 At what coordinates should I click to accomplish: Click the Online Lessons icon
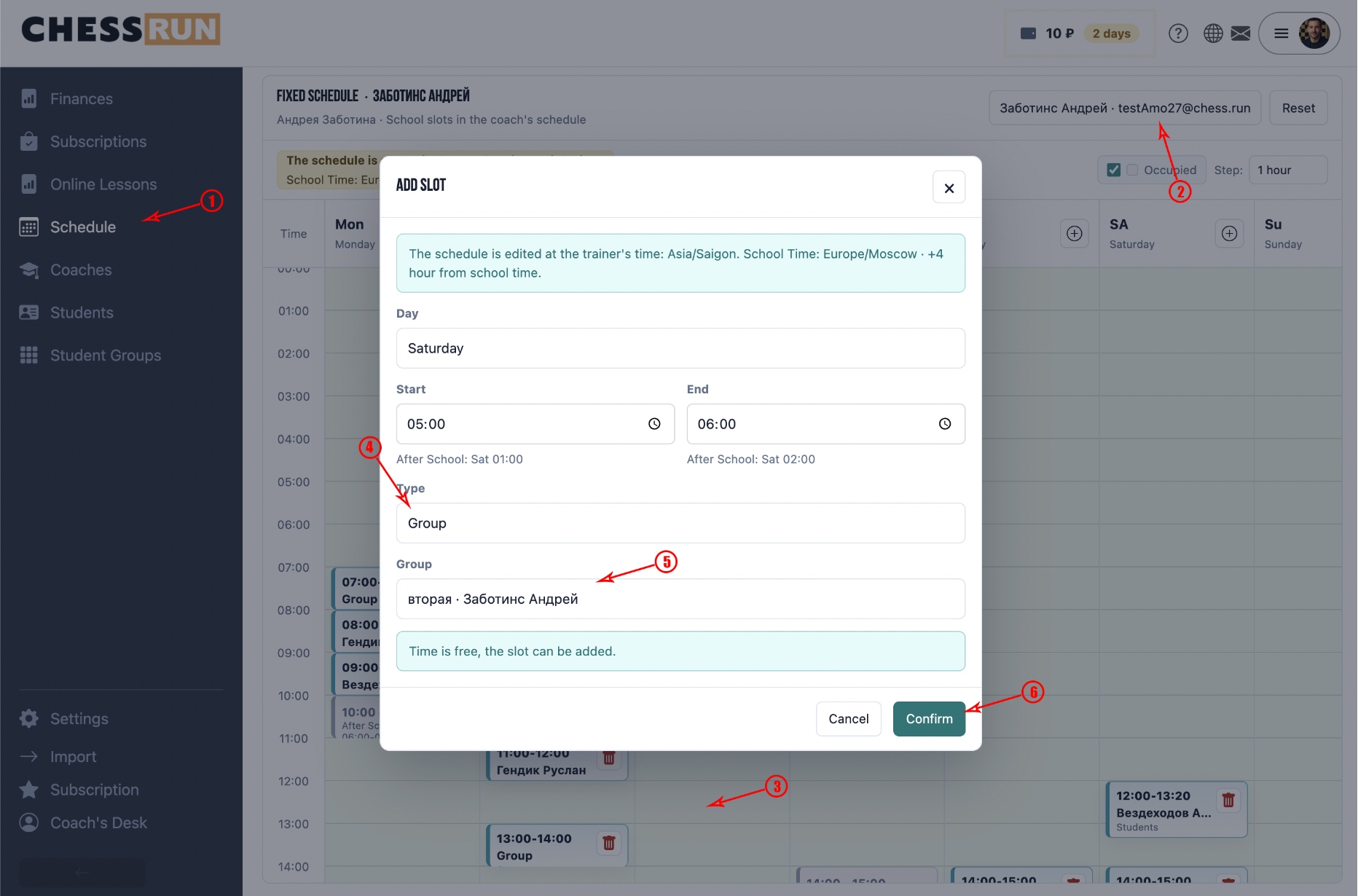[29, 184]
